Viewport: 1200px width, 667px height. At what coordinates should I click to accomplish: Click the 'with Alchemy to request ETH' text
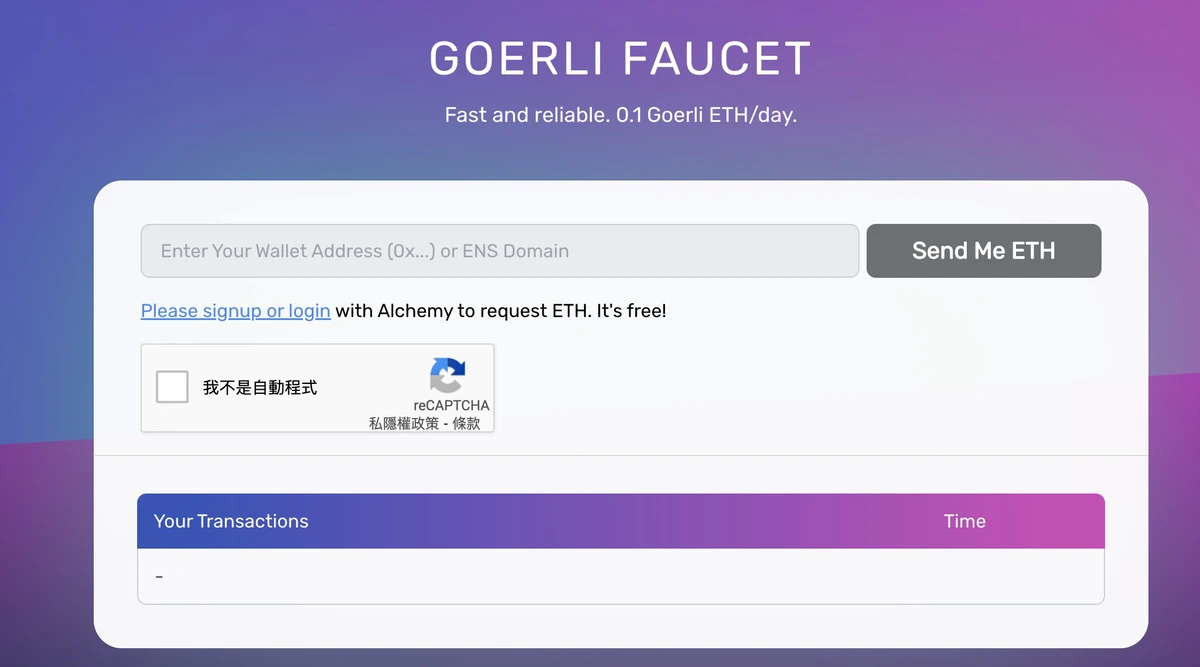462,311
